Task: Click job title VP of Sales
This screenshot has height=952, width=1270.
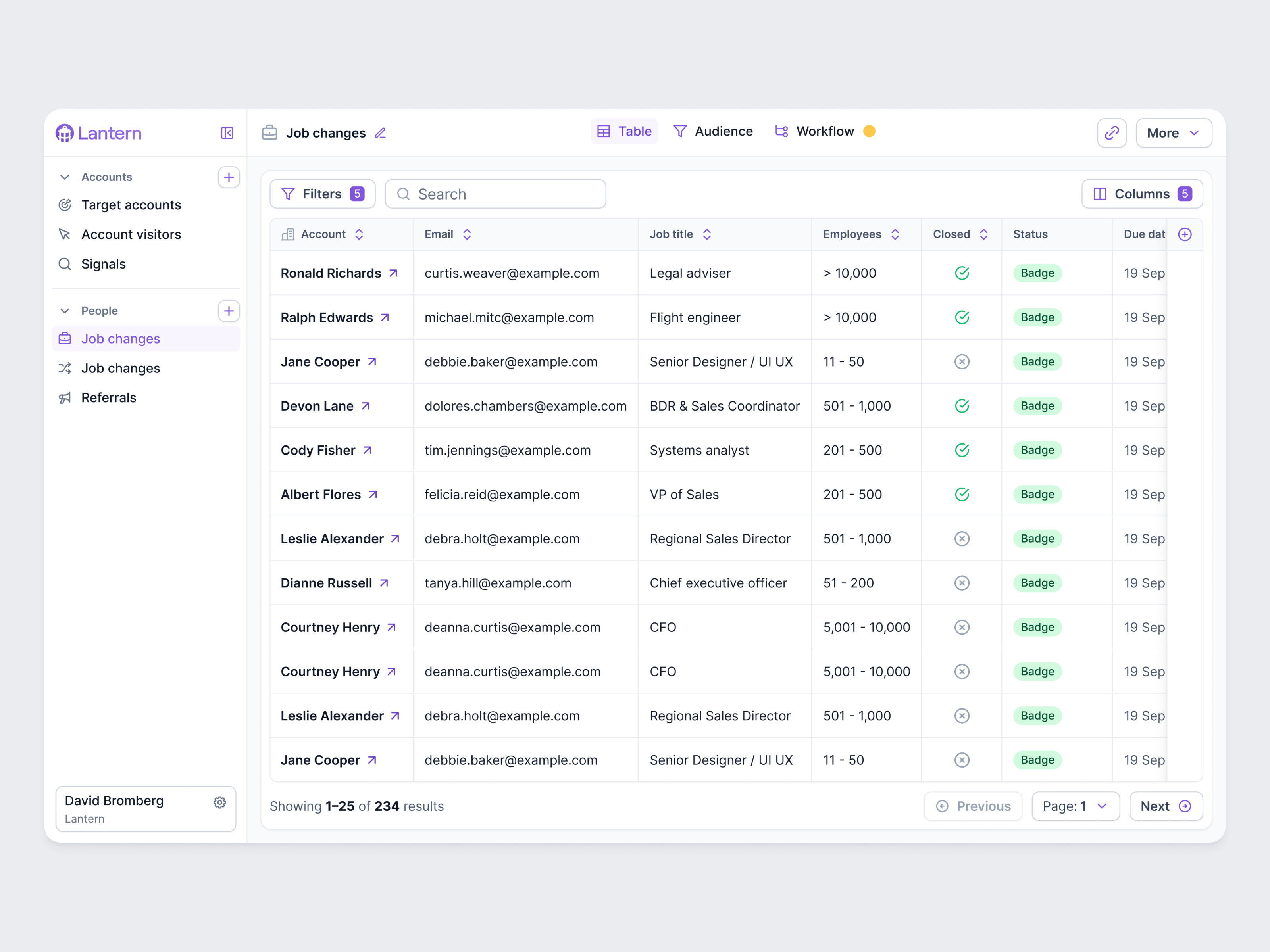Action: point(684,495)
